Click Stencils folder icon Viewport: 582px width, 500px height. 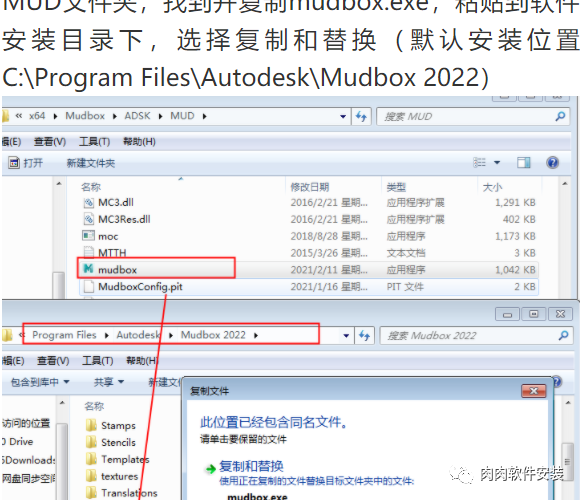[x=91, y=442]
